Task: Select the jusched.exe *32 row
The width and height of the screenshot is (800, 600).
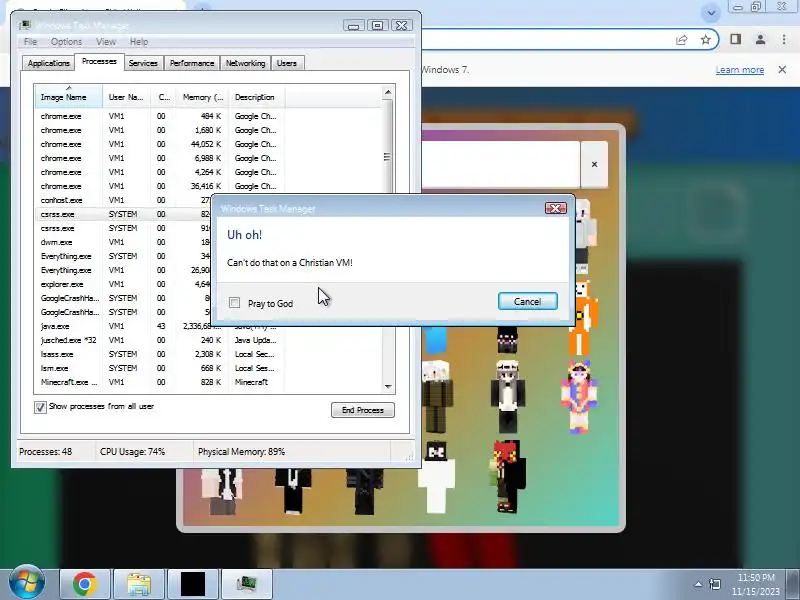Action: [208, 340]
